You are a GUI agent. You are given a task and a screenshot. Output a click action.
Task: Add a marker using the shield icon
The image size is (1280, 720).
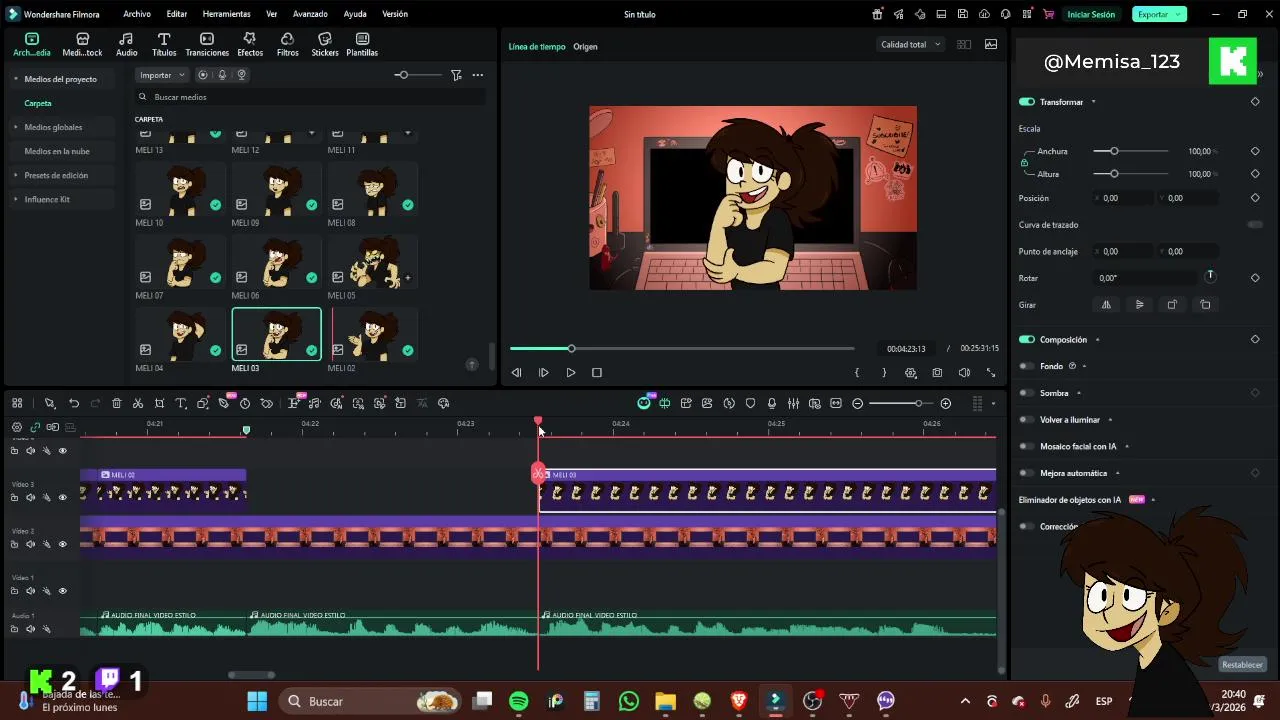pyautogui.click(x=750, y=403)
